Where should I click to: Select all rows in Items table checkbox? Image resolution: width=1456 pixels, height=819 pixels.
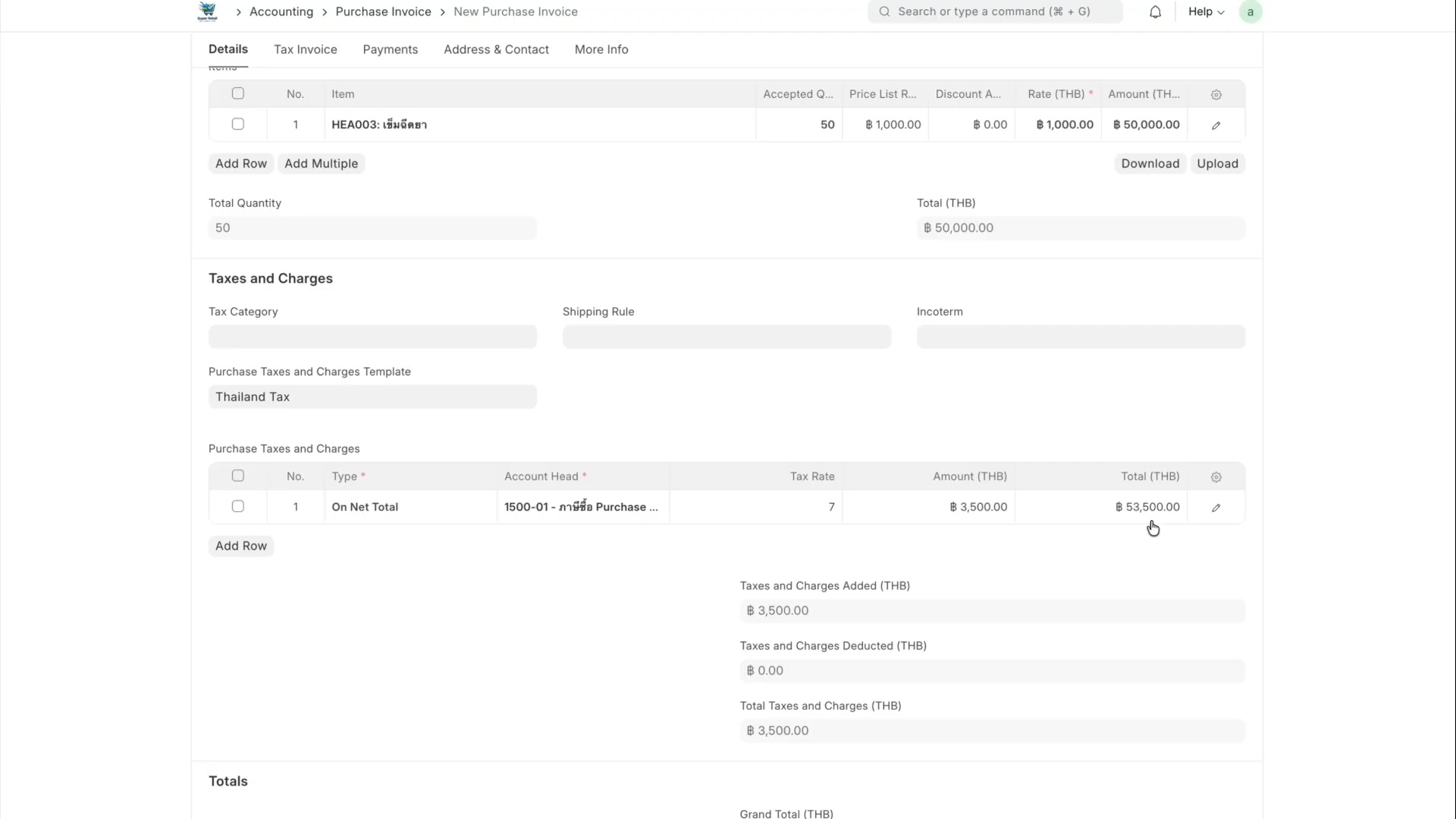(238, 93)
